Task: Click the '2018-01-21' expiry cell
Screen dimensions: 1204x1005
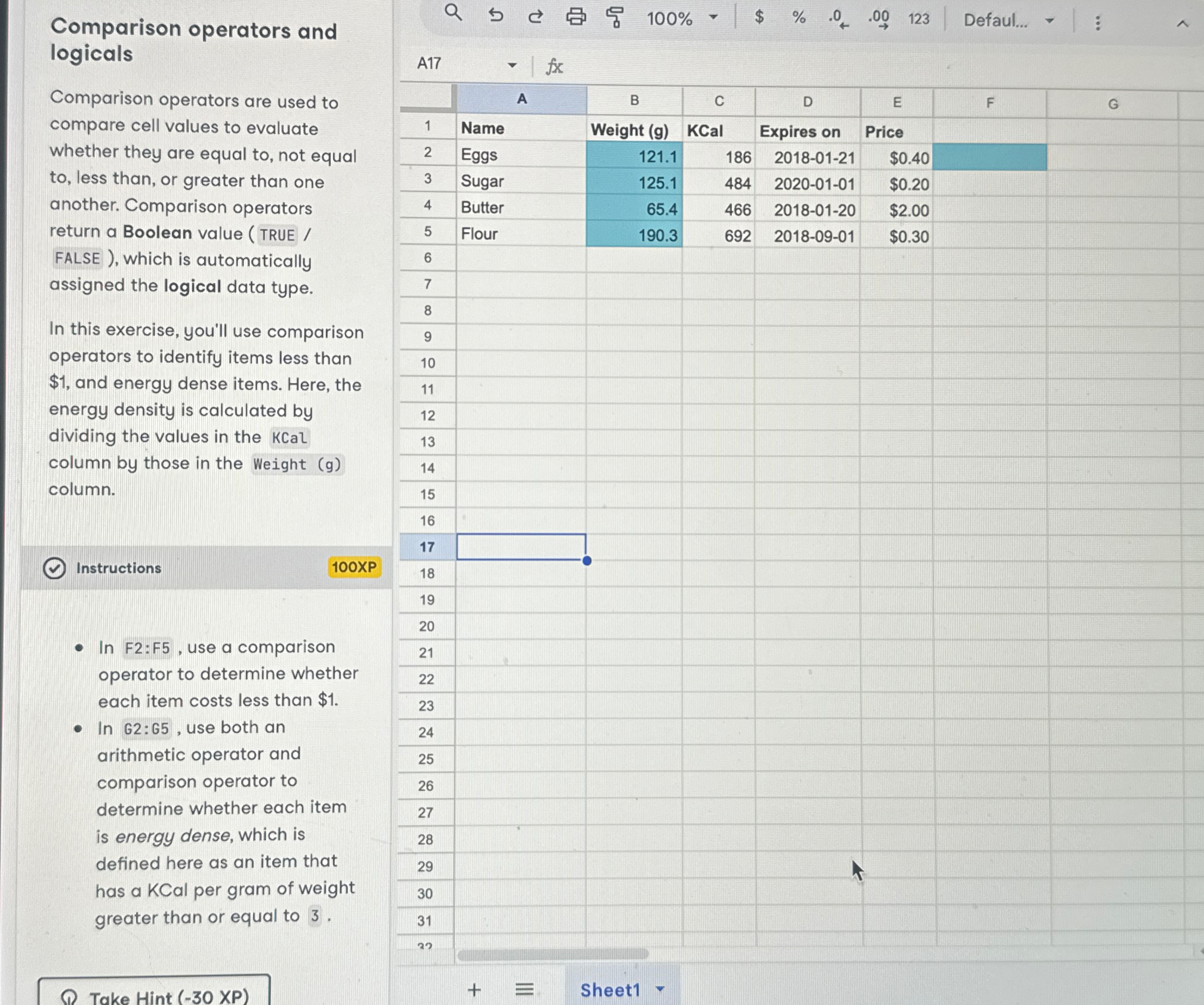Action: (x=808, y=158)
